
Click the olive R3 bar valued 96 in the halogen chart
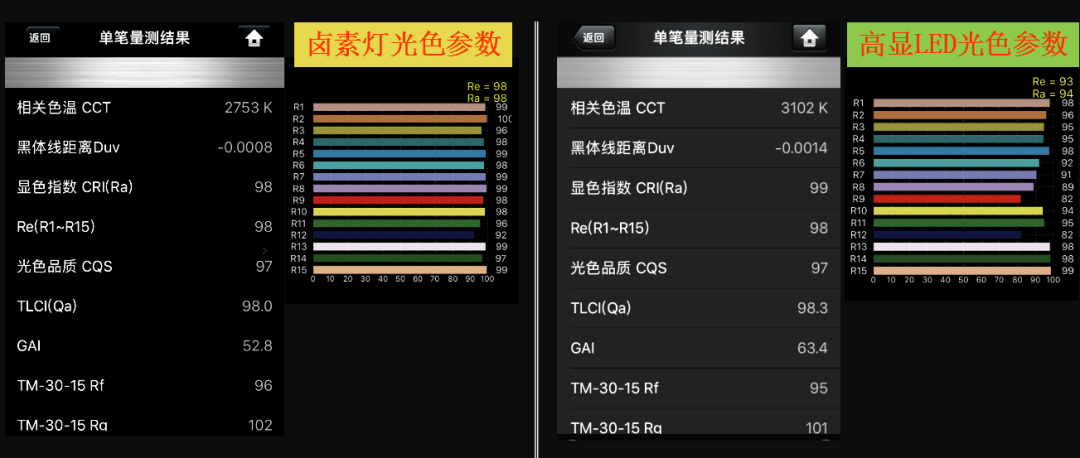pos(397,130)
